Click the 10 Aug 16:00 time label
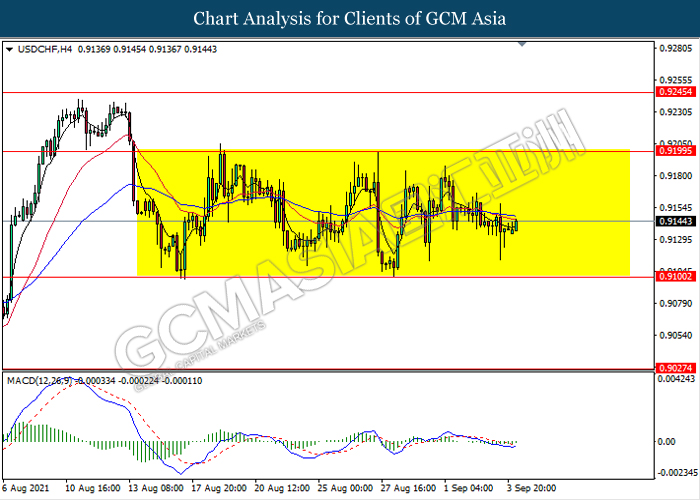 [x=93, y=488]
